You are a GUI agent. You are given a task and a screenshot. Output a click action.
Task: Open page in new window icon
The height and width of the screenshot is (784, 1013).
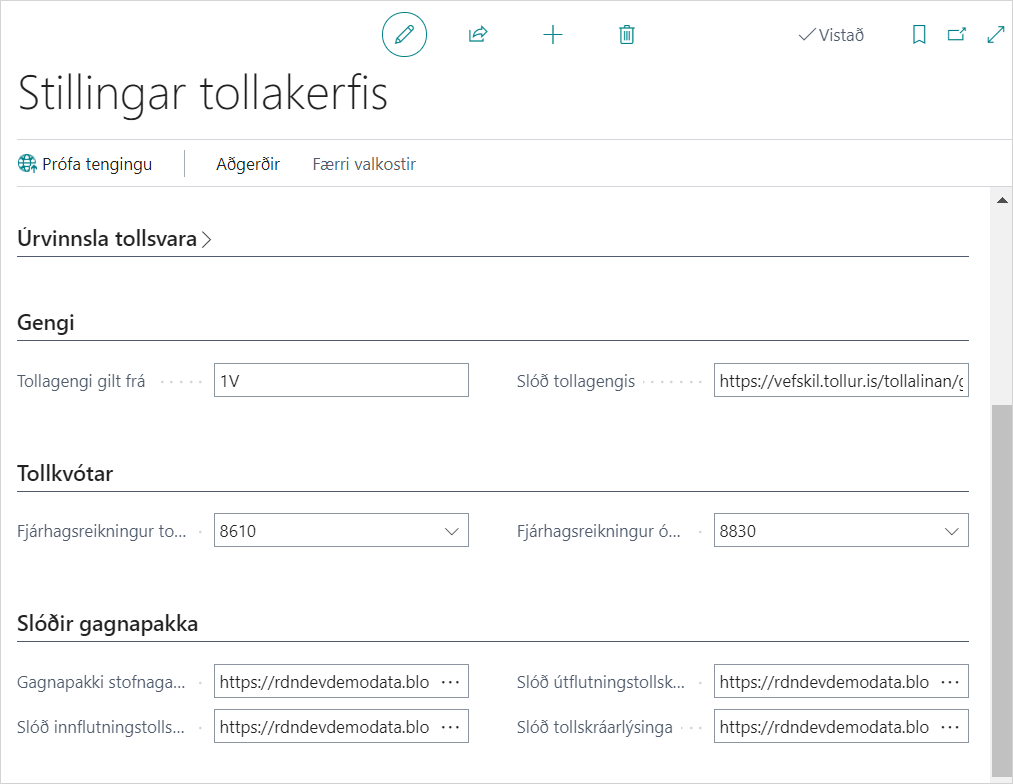(x=957, y=35)
